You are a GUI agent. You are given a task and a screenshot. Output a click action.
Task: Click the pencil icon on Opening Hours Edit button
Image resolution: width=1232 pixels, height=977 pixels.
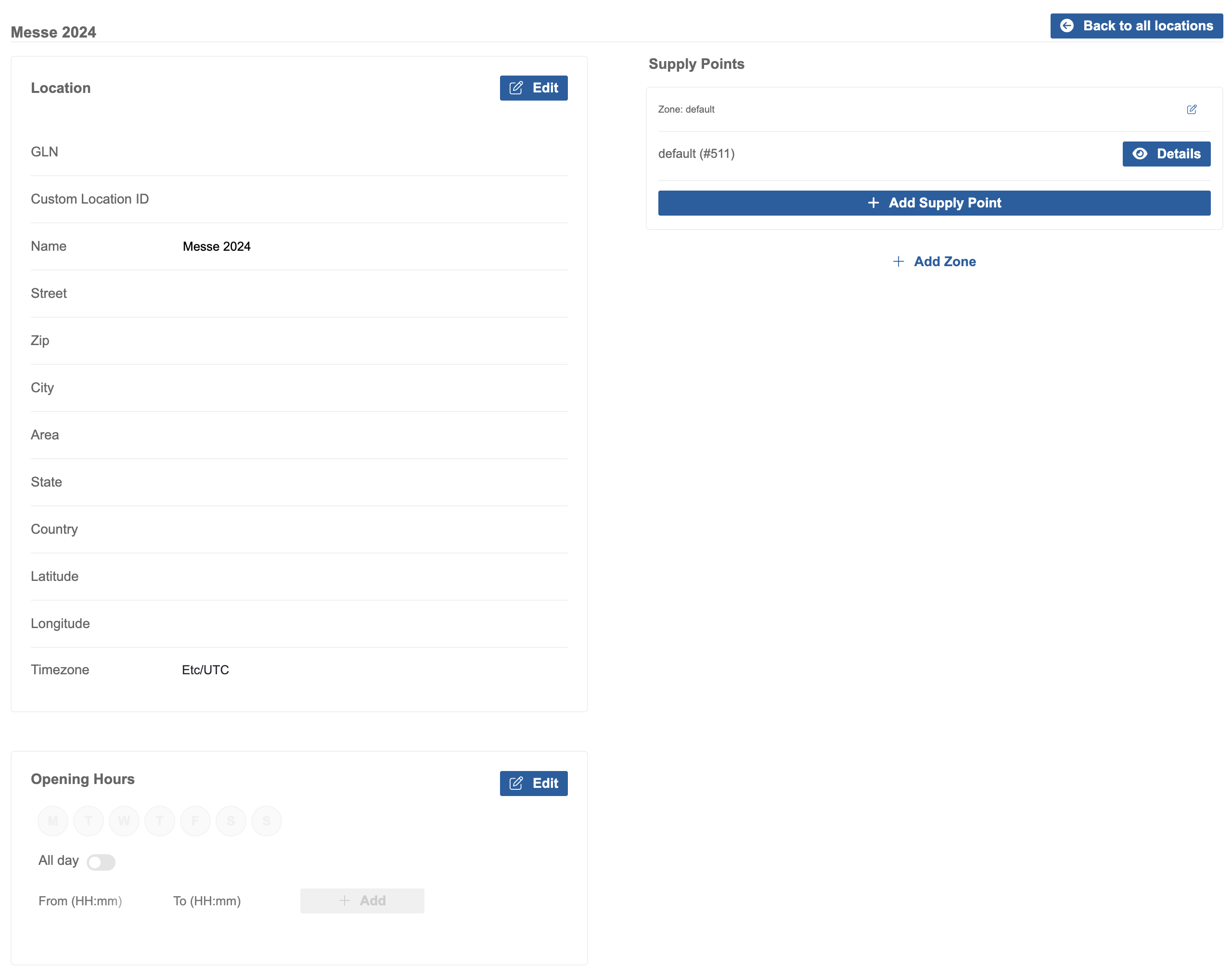[x=516, y=784]
